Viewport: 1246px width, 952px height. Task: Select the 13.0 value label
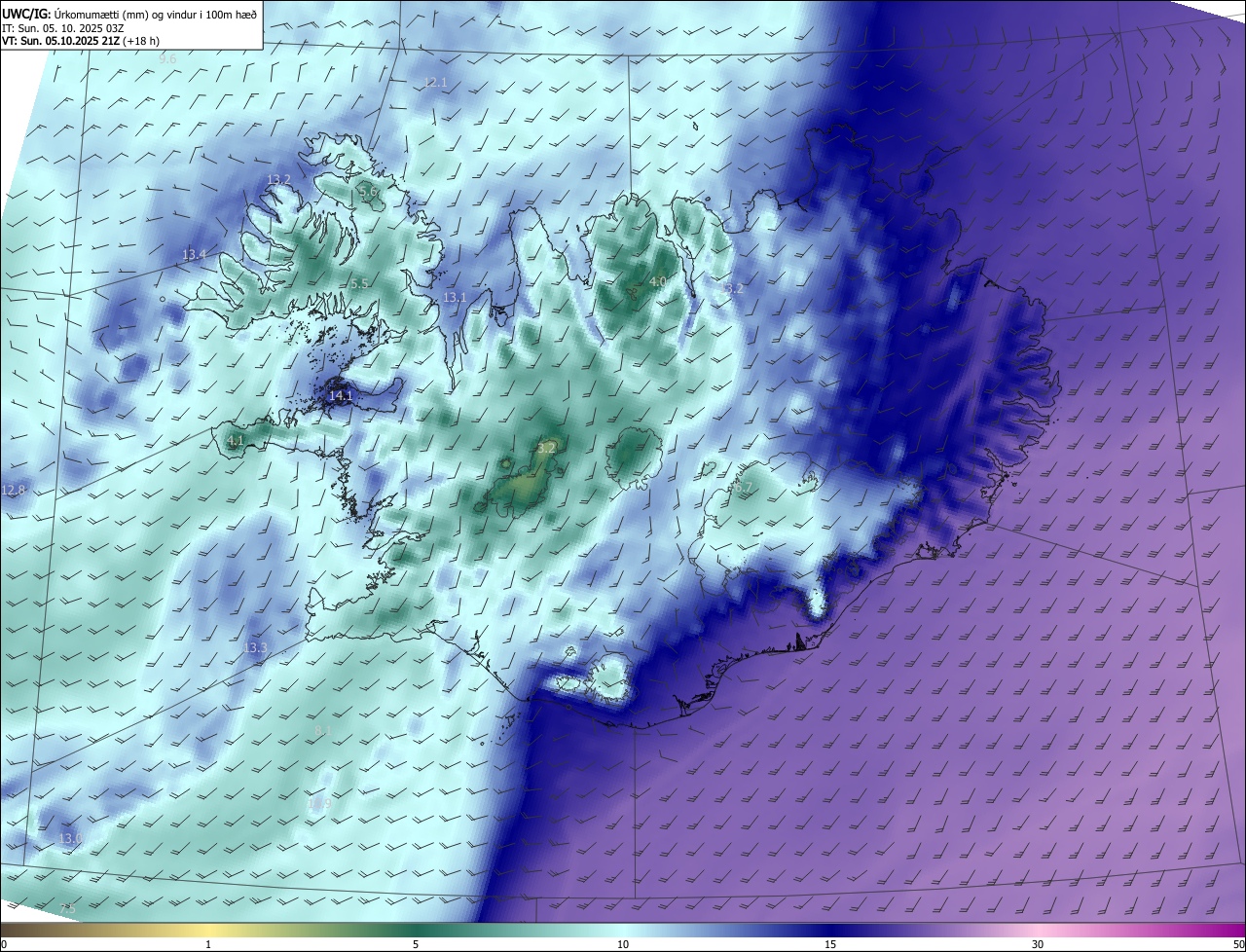70,838
